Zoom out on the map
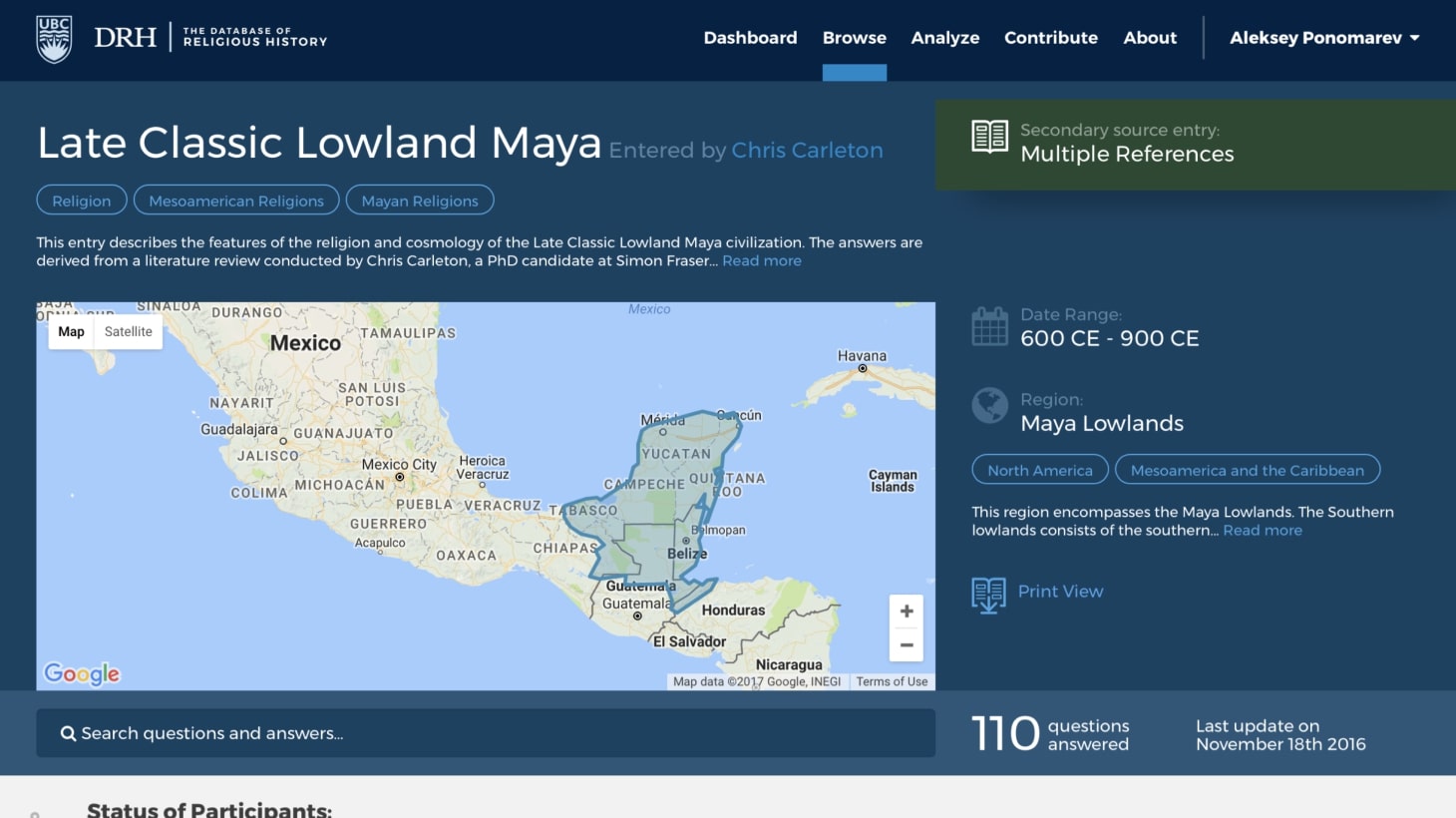 pos(907,645)
